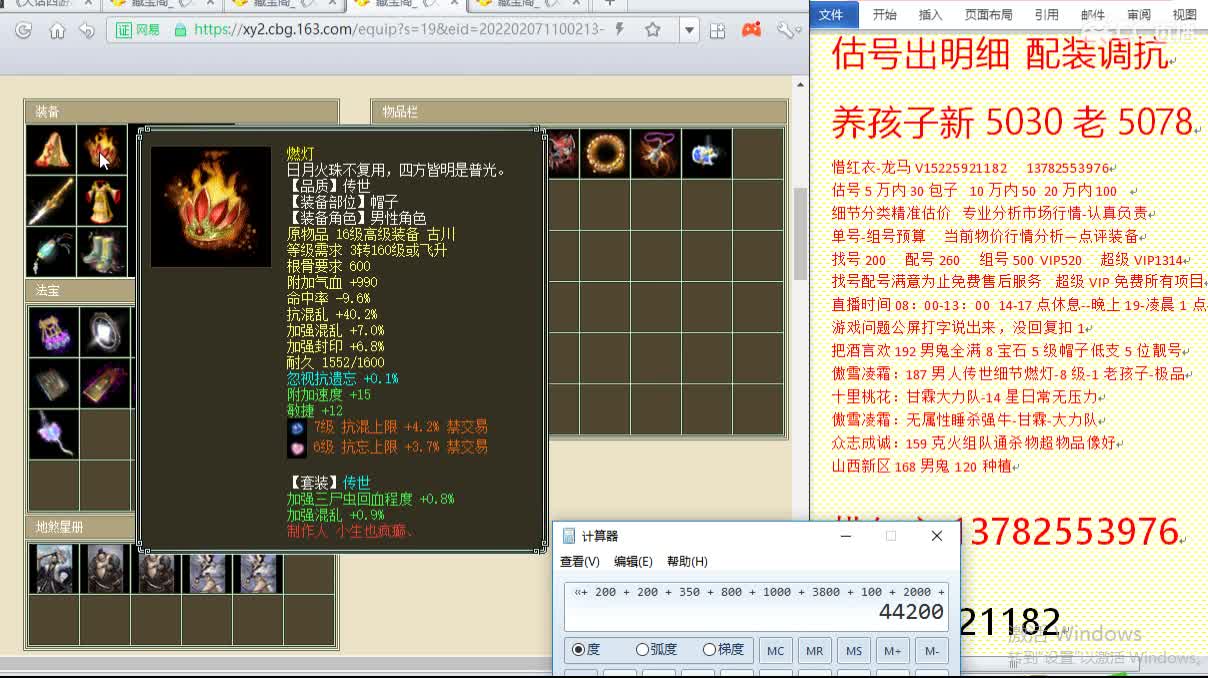Screen dimensions: 1208x678
Task: Select the fiery ring item in 物品栏
Action: 605,153
